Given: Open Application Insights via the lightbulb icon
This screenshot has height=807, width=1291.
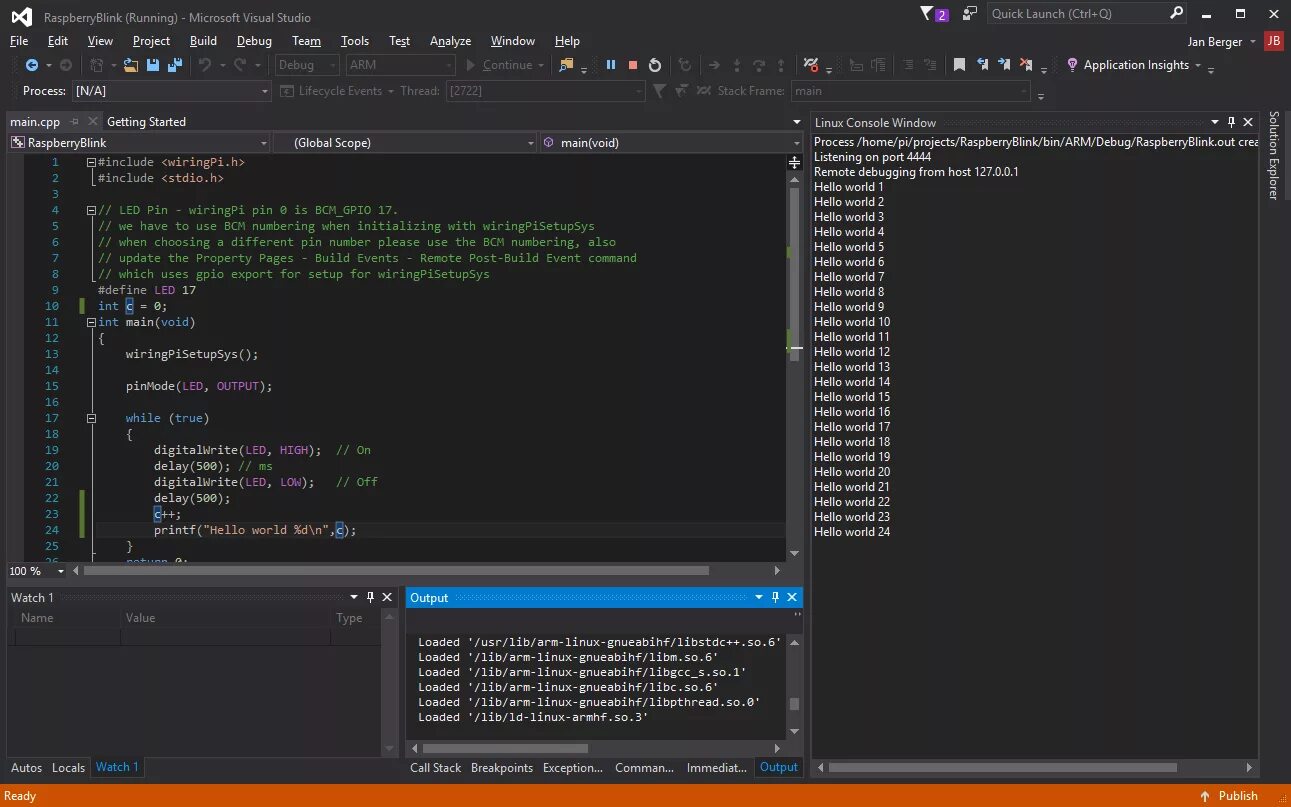Looking at the screenshot, I should coord(1070,64).
